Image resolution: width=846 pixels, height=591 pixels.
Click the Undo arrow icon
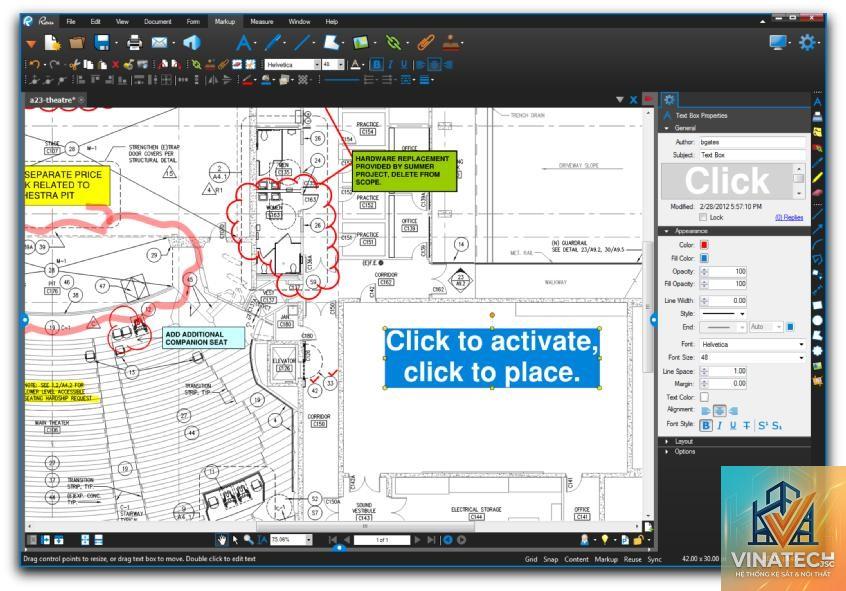click(35, 65)
